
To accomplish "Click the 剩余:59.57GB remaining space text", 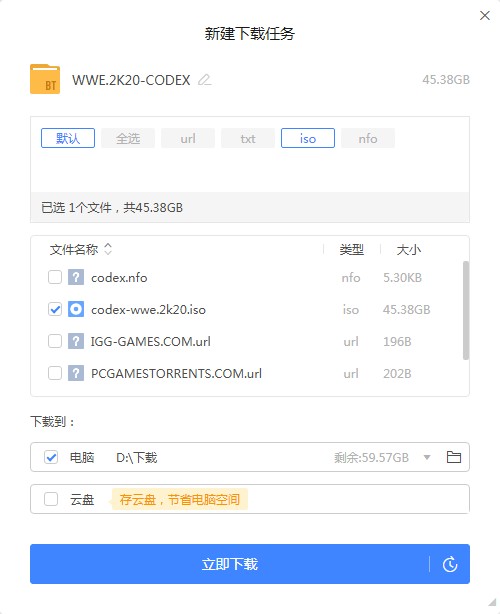I will [x=371, y=457].
